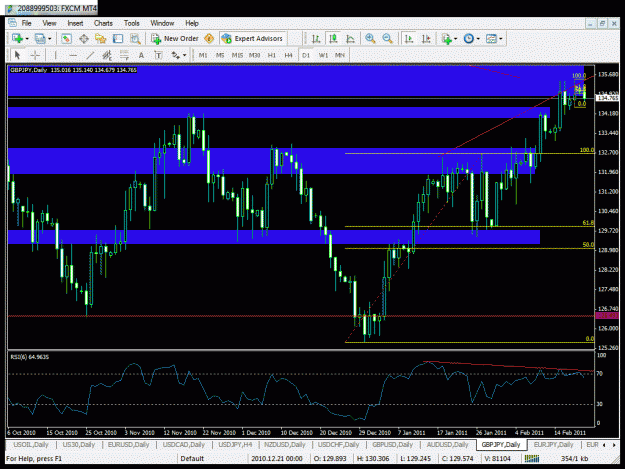Image resolution: width=625 pixels, height=469 pixels.
Task: Click the New Chart toolbar icon
Action: pos(17,39)
